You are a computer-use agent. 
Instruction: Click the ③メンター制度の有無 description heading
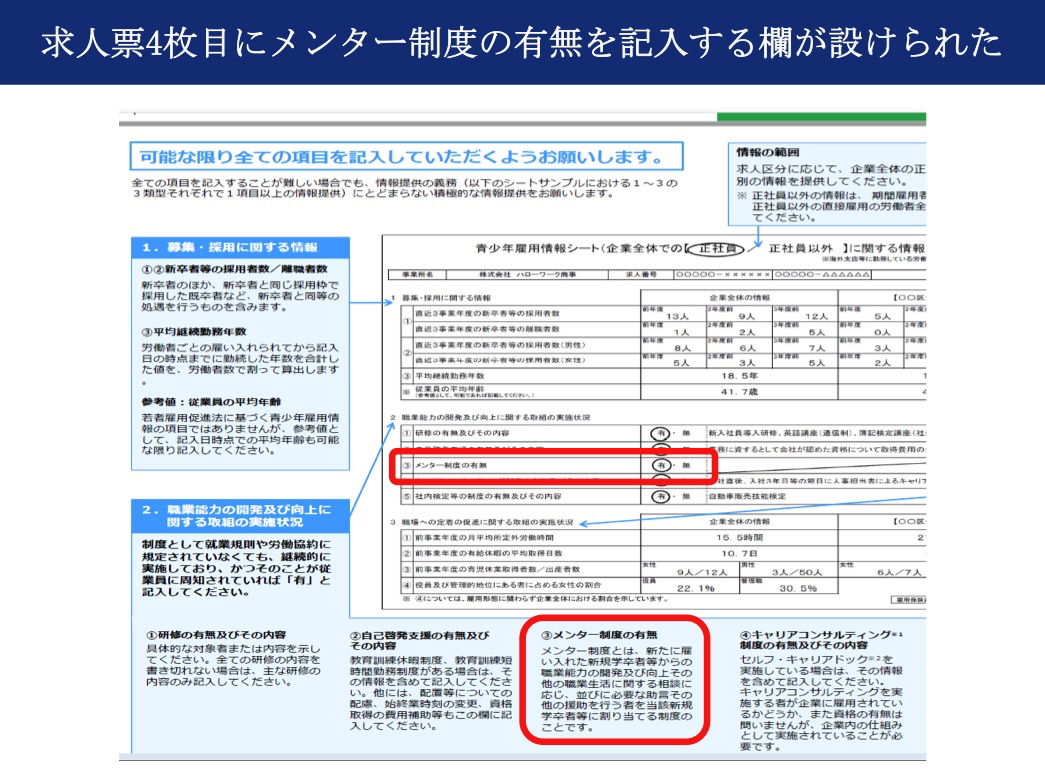(x=599, y=634)
